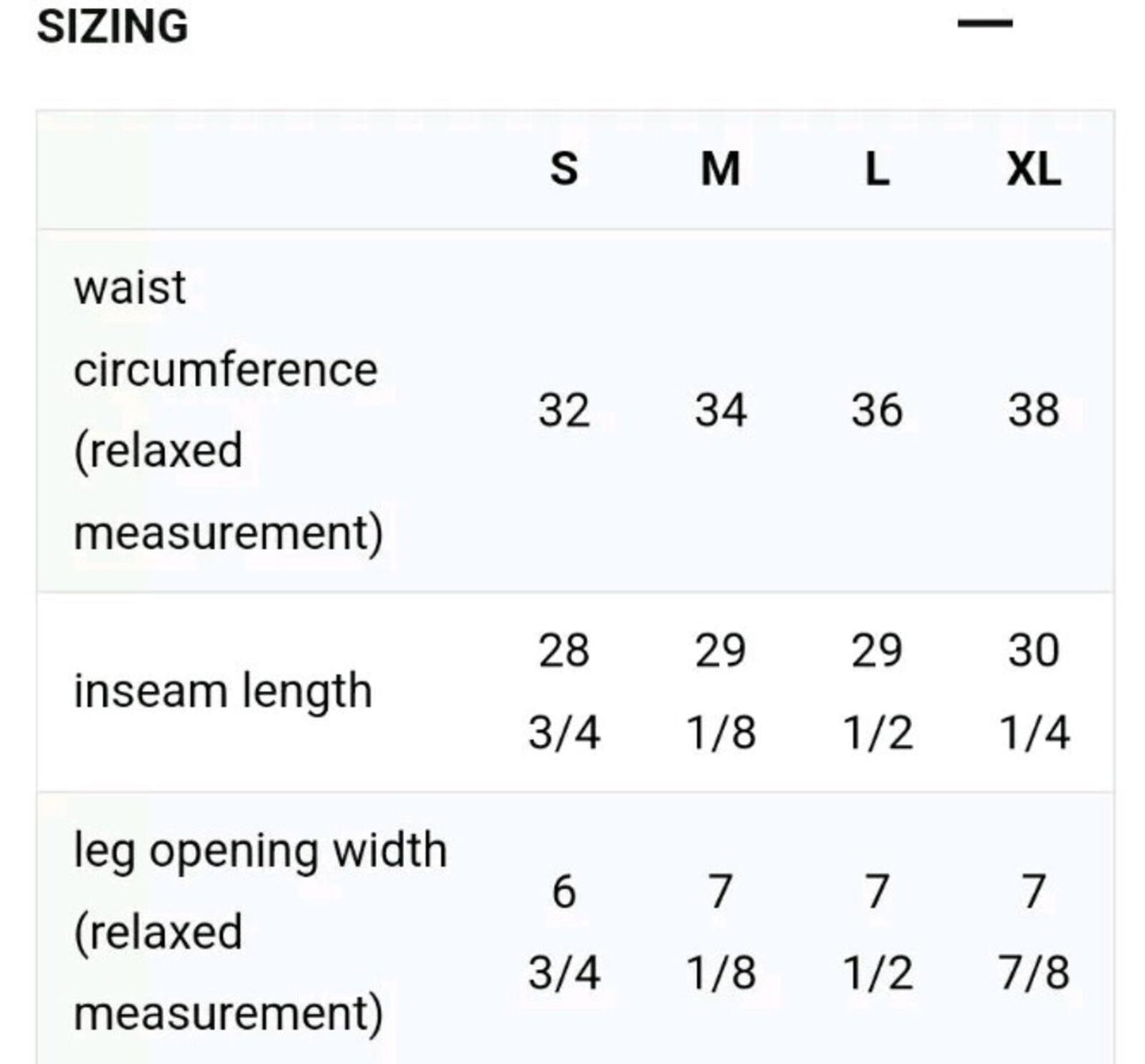The image size is (1145, 1064).
Task: Collapse the SIZING section with minus icon
Action: click(x=985, y=24)
